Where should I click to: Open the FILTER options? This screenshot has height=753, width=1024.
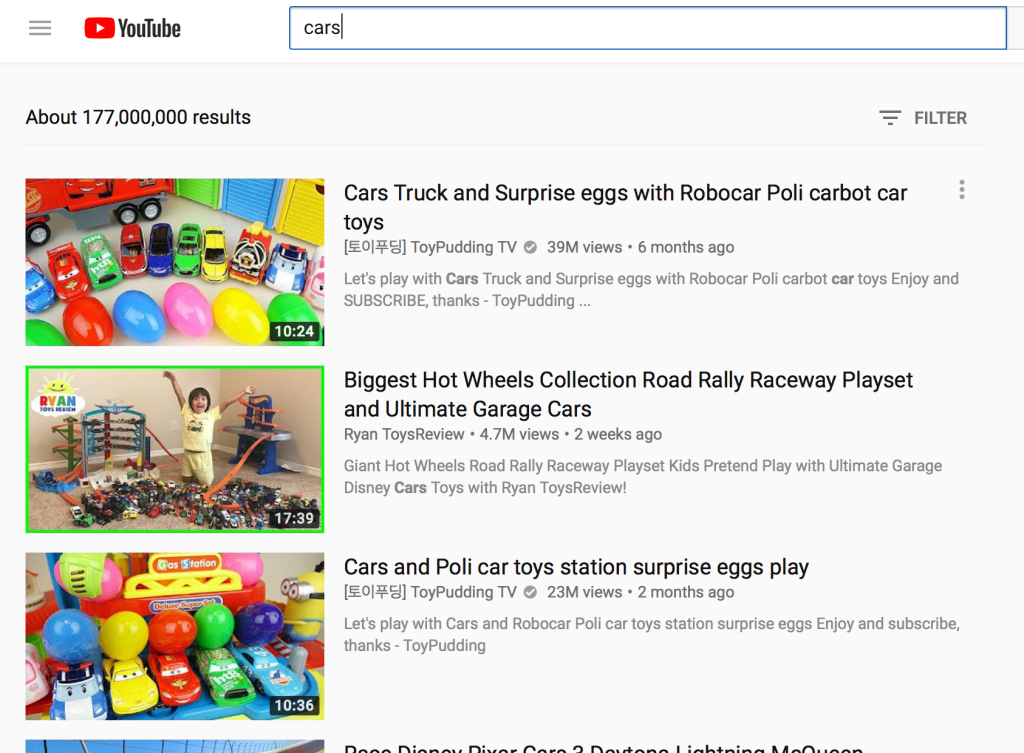point(923,118)
